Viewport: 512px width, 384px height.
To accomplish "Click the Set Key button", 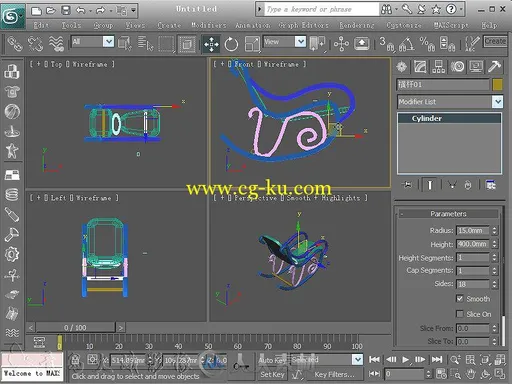I will point(272,375).
